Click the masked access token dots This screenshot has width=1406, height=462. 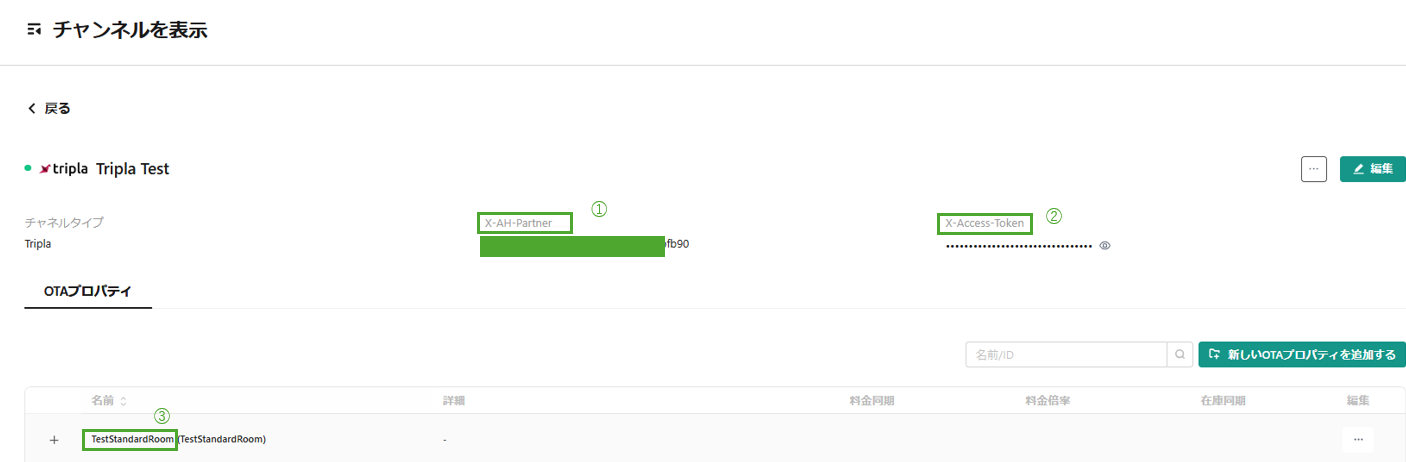(1018, 245)
